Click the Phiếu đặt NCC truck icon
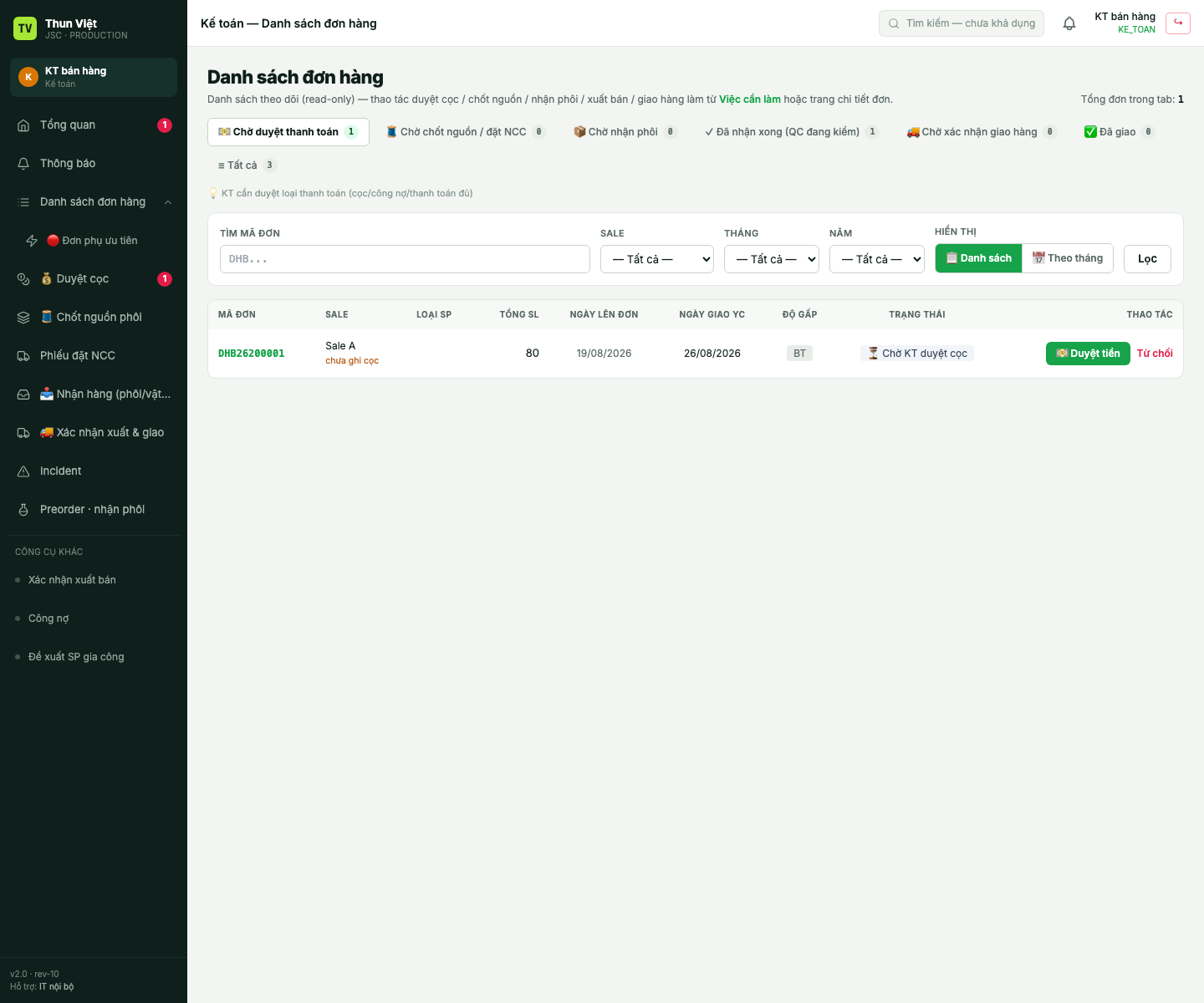The image size is (1204, 1003). pos(23,356)
